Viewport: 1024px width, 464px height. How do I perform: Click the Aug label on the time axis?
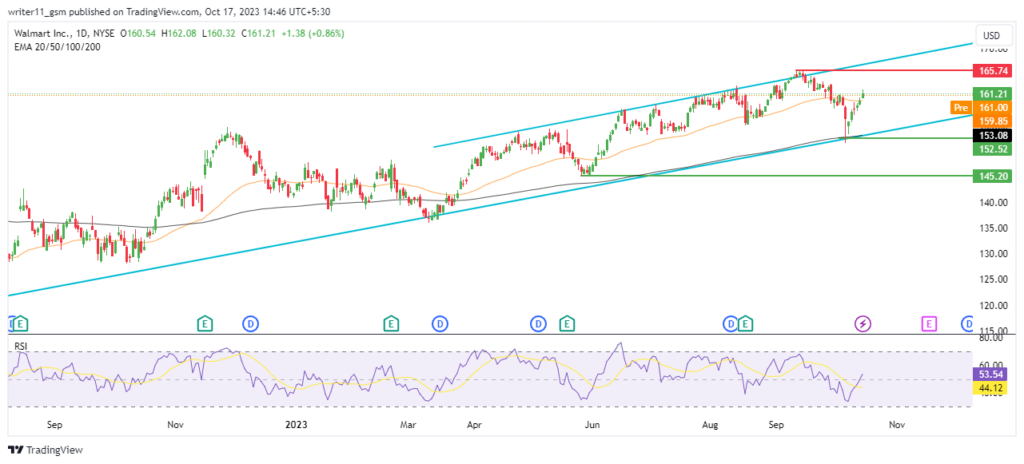coord(711,425)
